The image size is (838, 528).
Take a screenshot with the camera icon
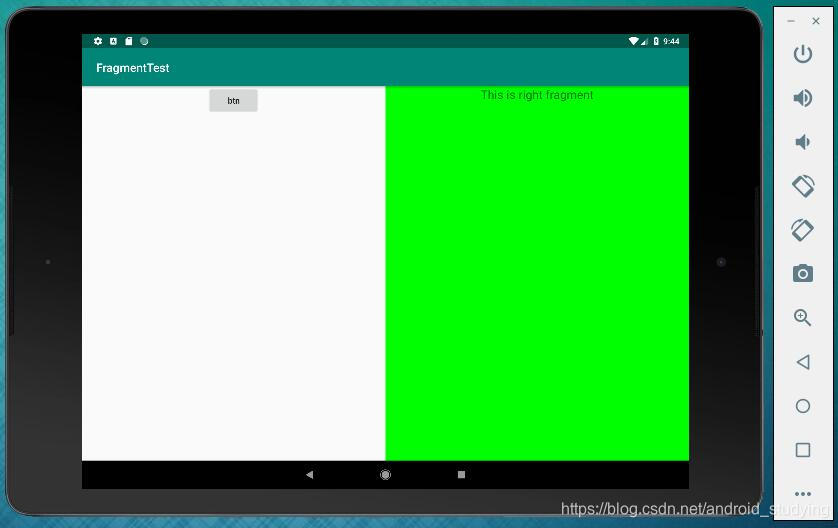point(803,274)
